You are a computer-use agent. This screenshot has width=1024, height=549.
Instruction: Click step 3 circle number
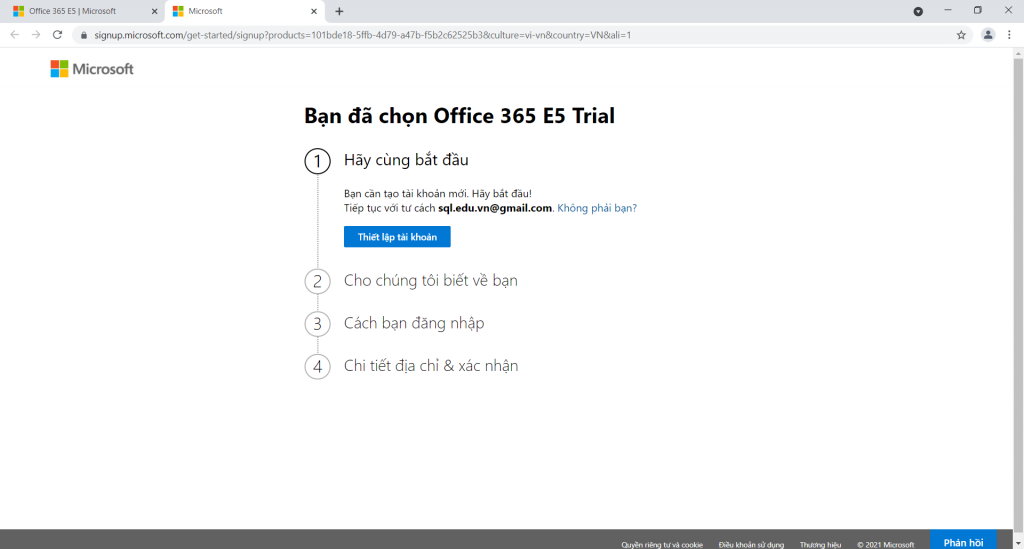[x=317, y=324]
